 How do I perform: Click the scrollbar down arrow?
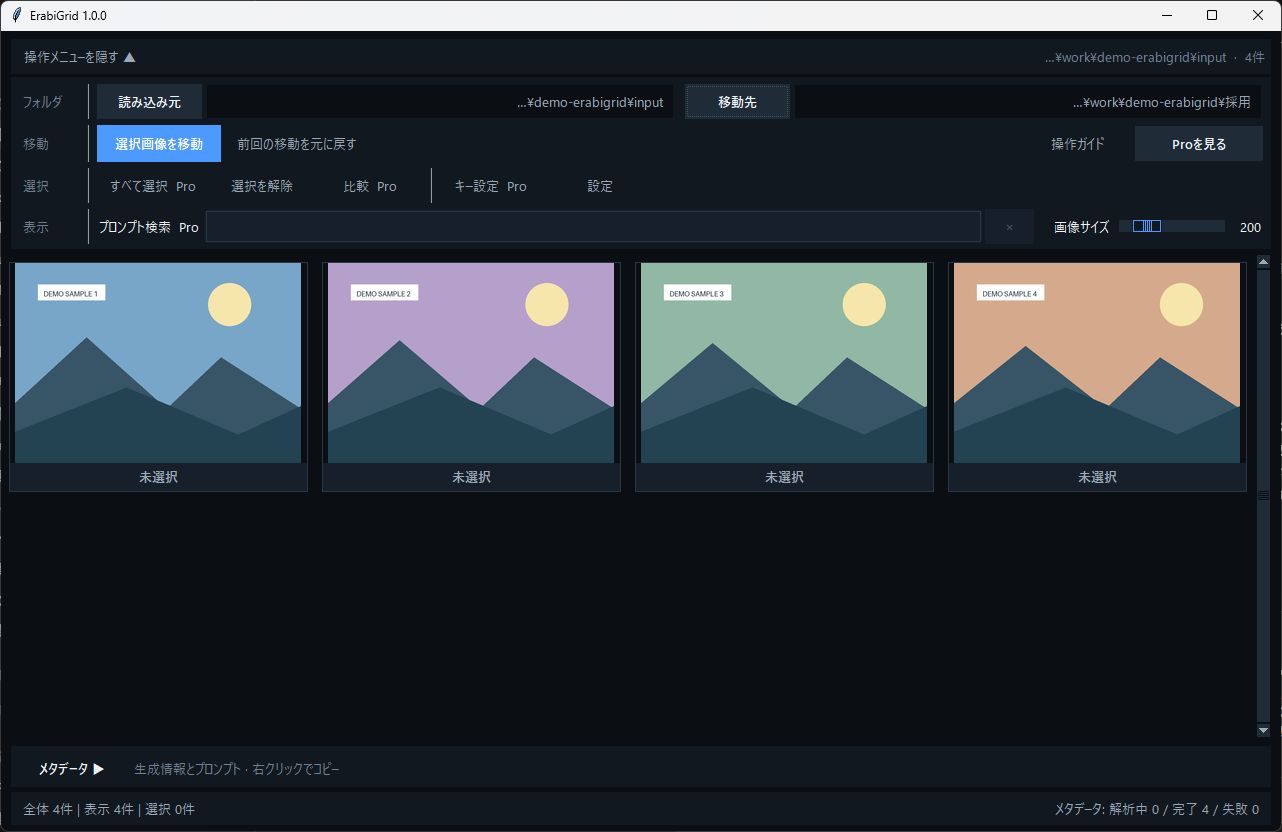[x=1263, y=731]
